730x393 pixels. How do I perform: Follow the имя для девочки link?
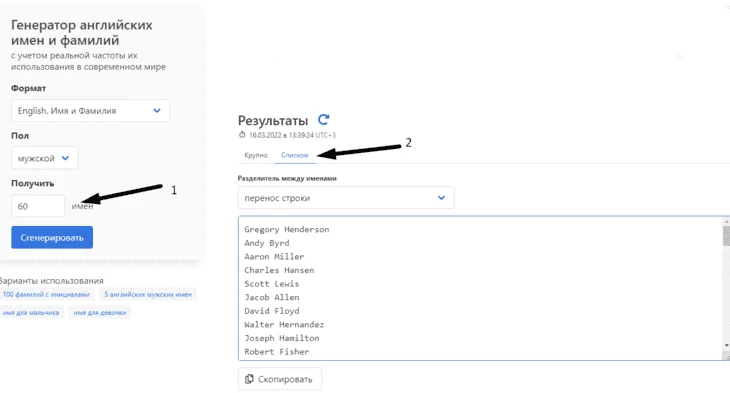point(100,312)
